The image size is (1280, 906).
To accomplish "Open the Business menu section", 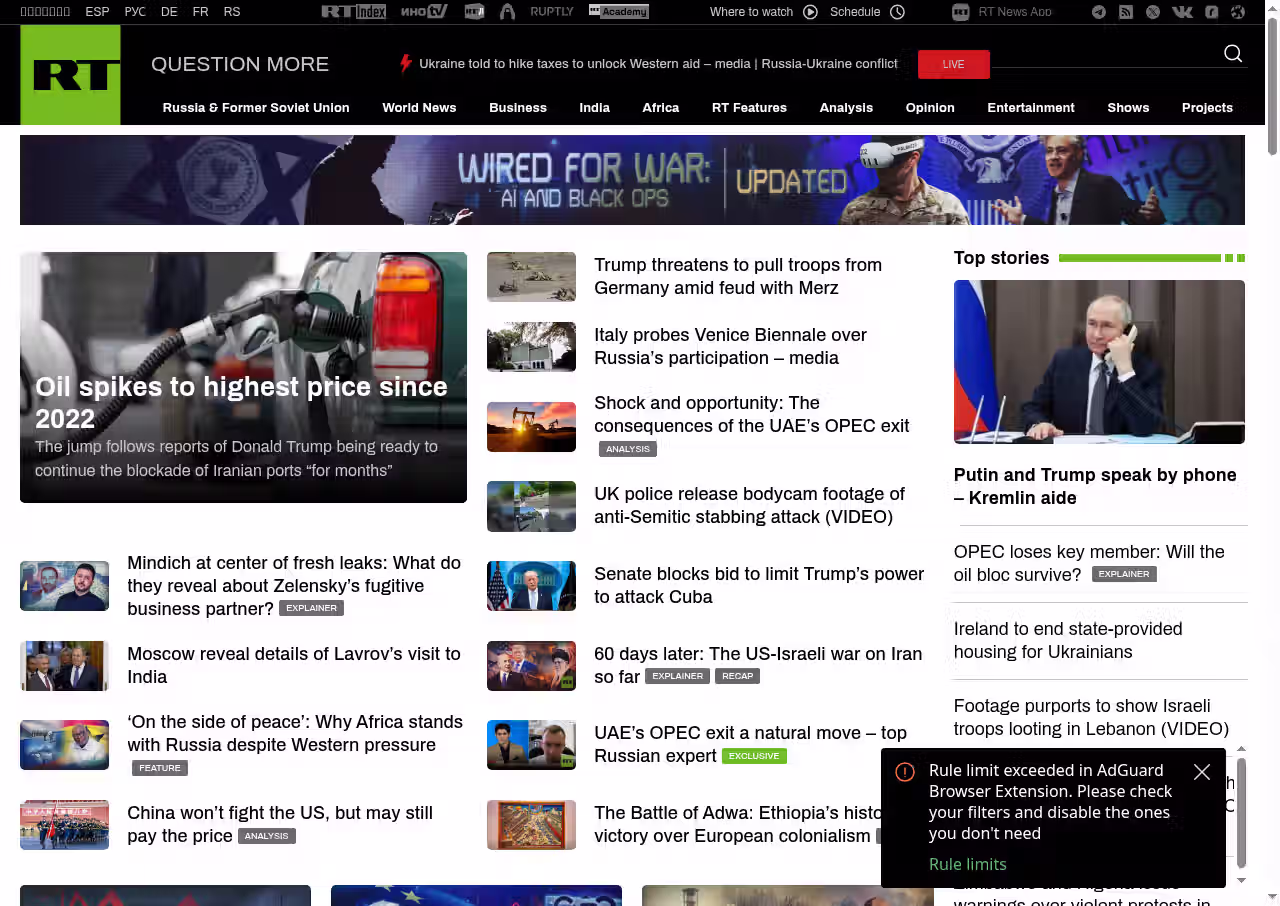I will click(518, 108).
